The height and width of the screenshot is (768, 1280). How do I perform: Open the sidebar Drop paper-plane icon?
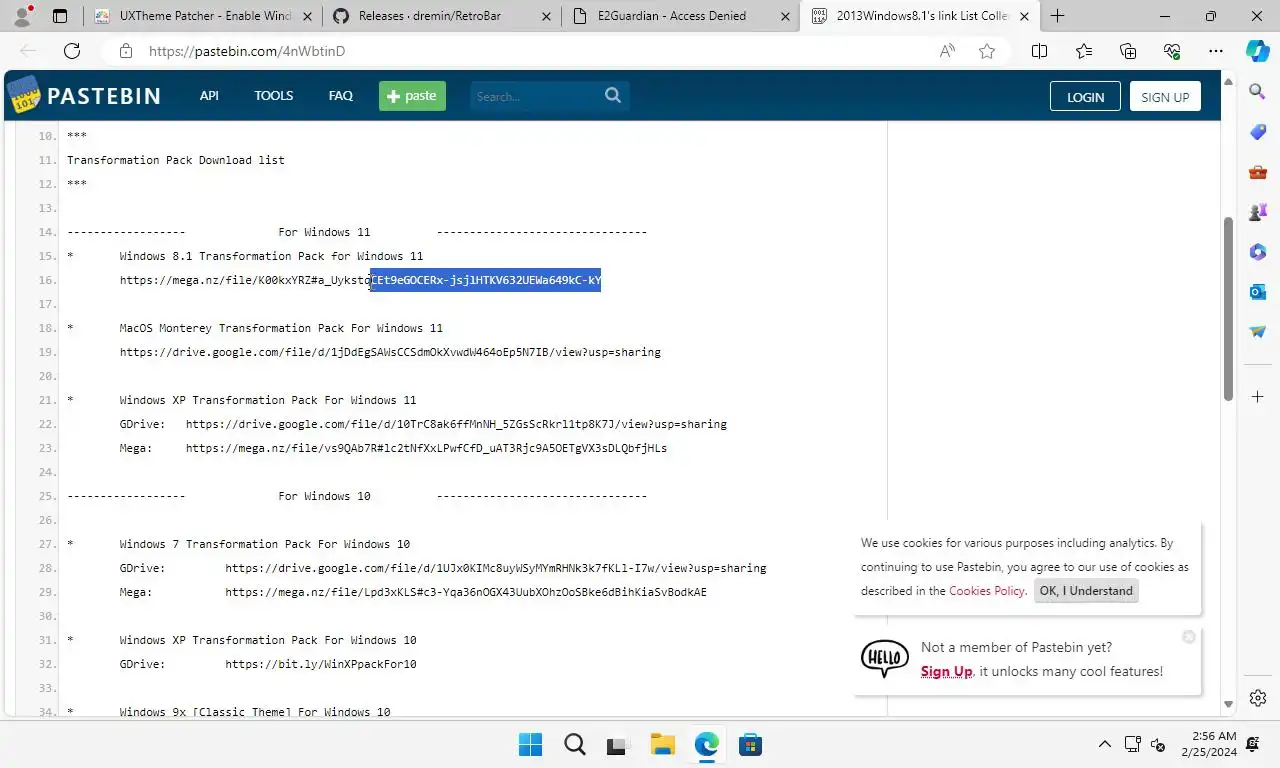tap(1258, 332)
